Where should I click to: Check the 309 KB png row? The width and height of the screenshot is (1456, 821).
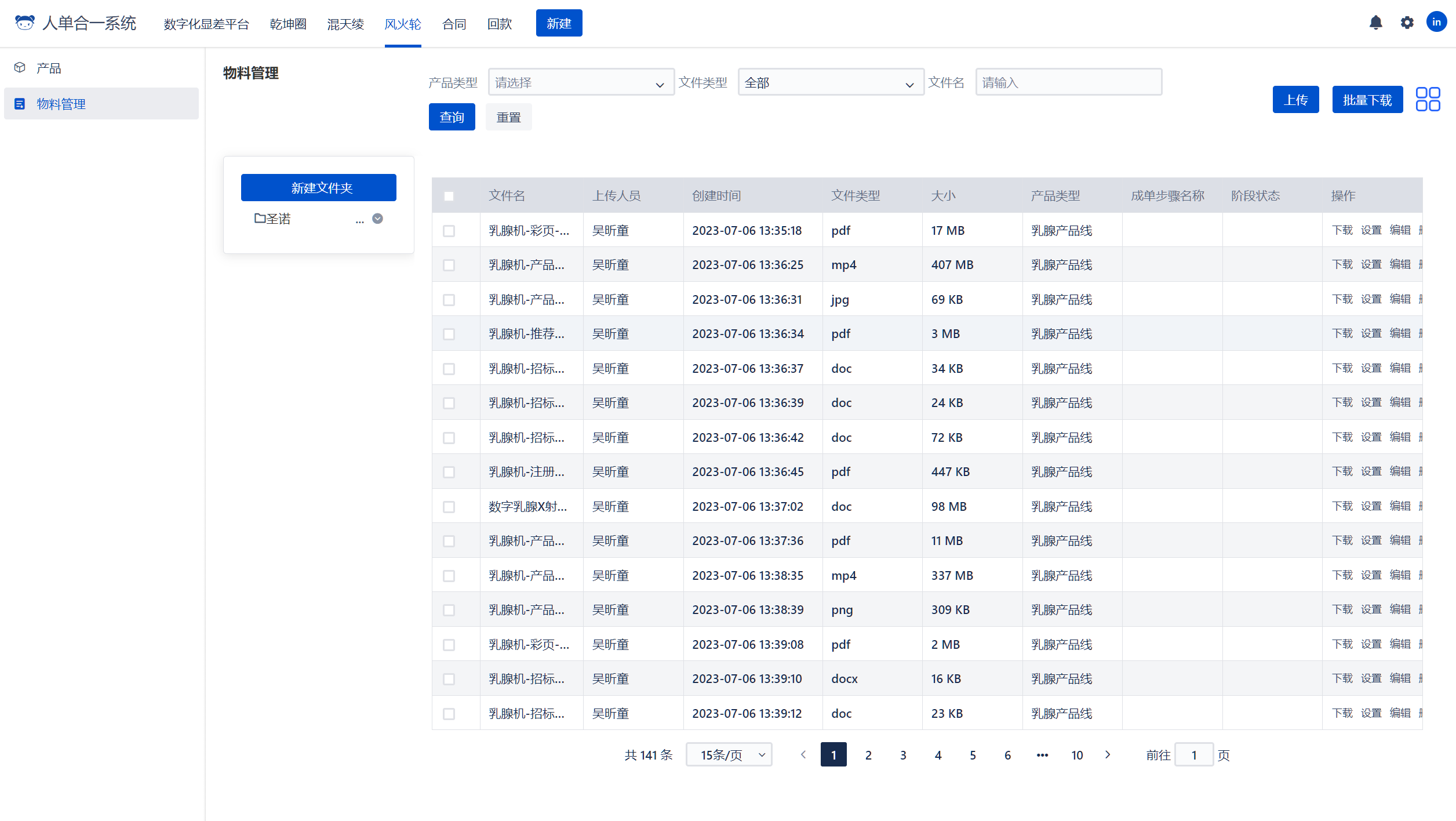(449, 610)
